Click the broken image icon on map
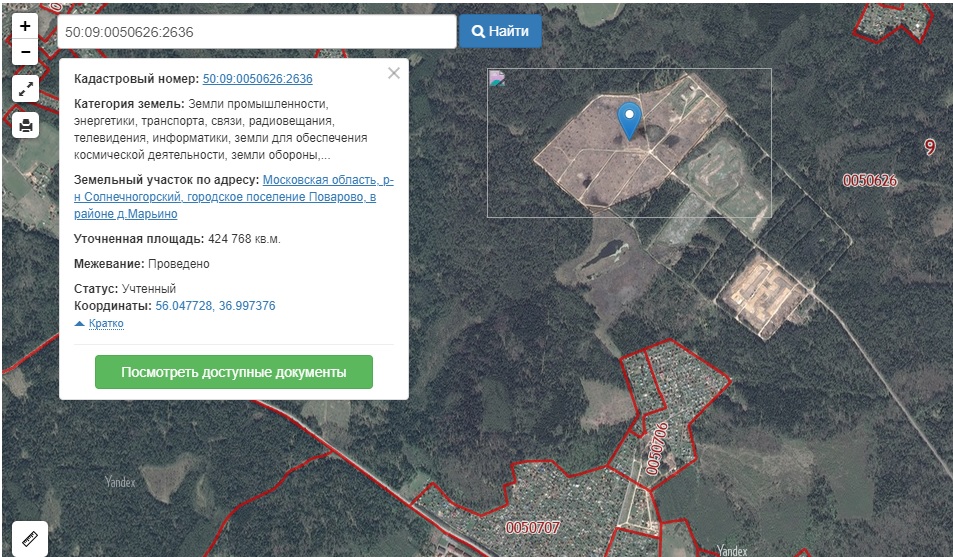953x557 pixels. pos(497,78)
